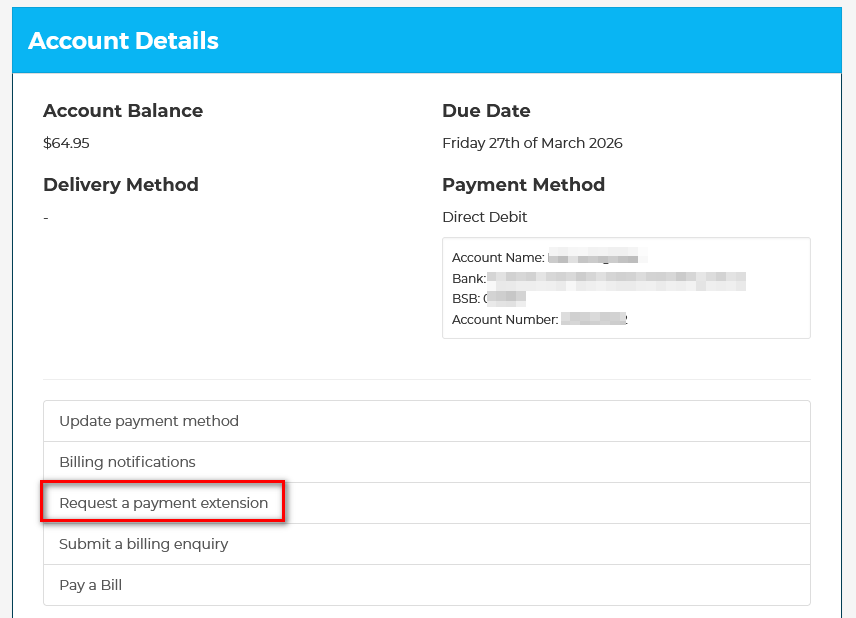The height and width of the screenshot is (618, 856).
Task: Click the Bank line in details box
Action: pyautogui.click(x=469, y=279)
